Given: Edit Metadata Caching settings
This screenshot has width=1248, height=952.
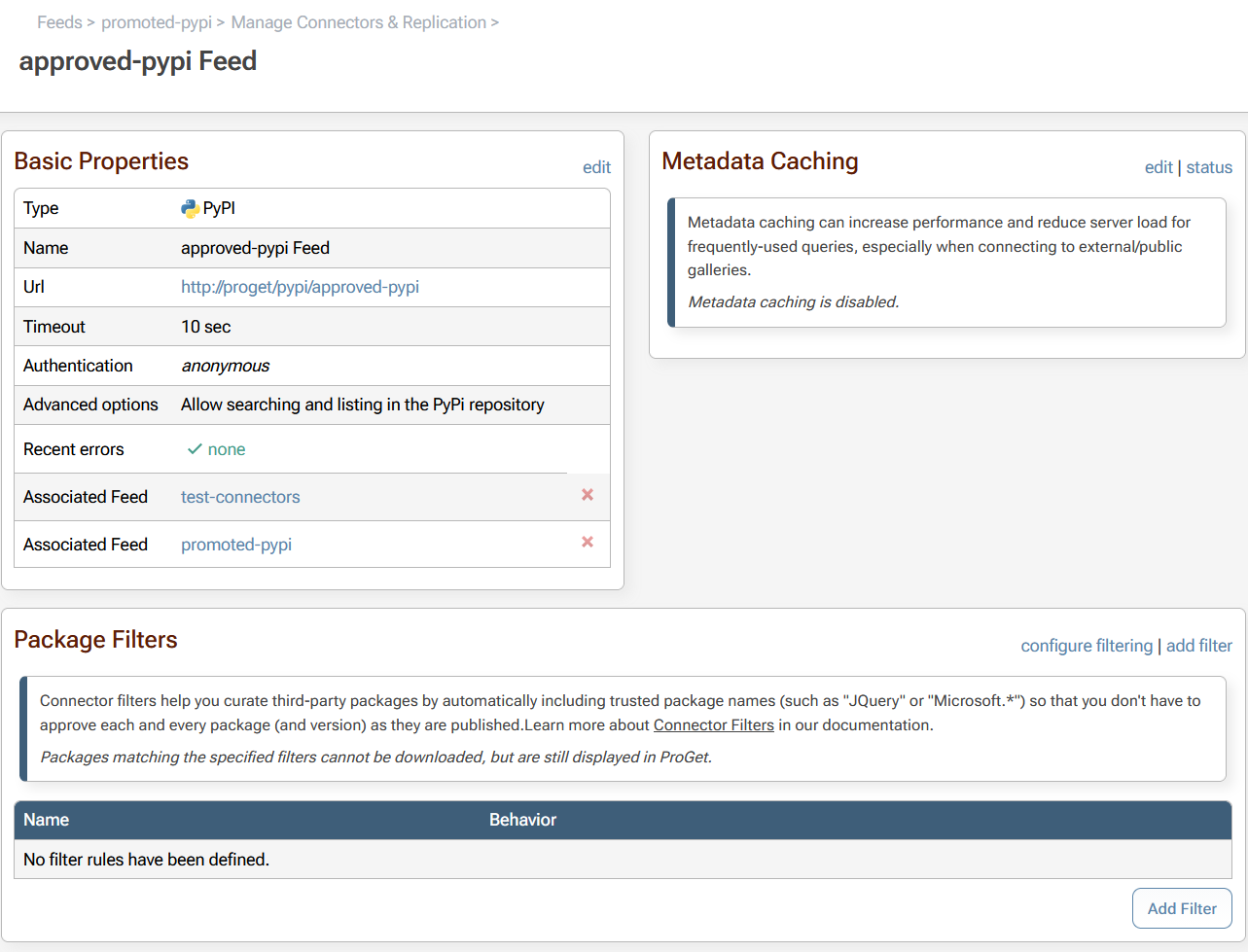Looking at the screenshot, I should tap(1158, 167).
